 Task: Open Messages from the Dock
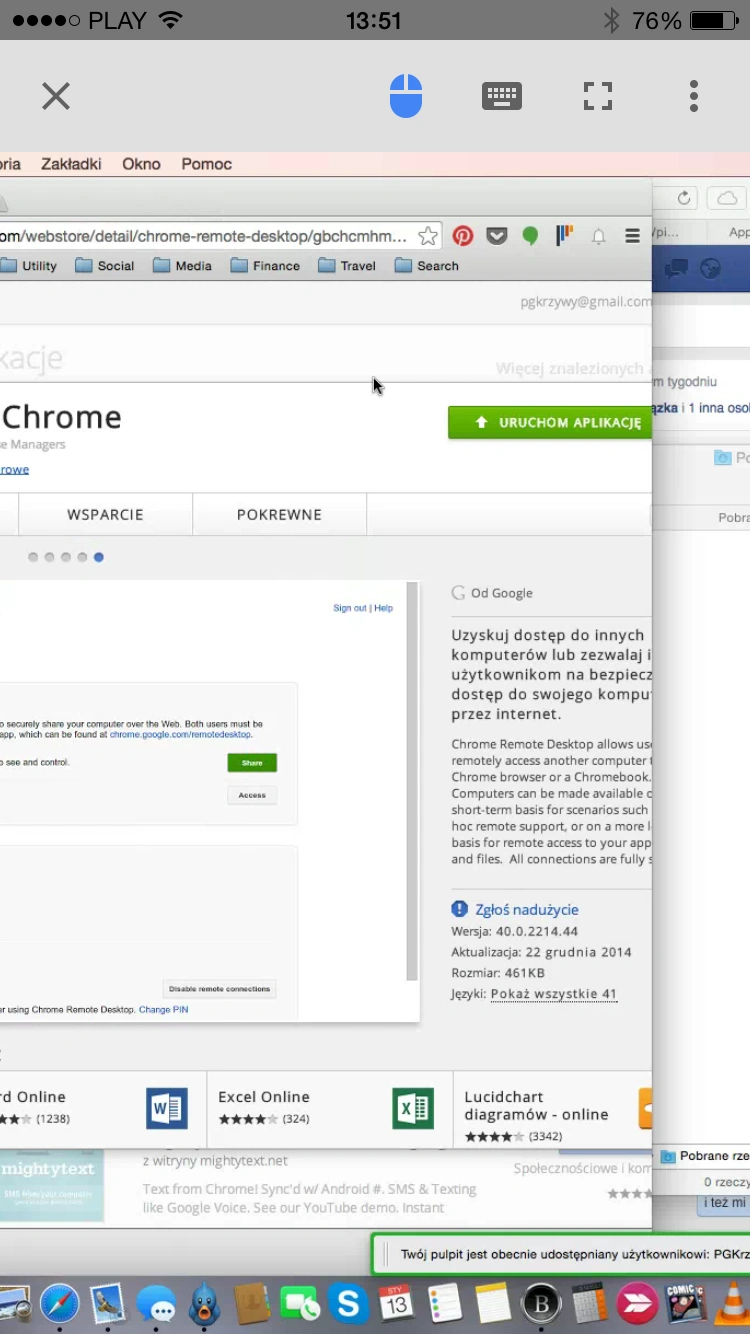156,1304
